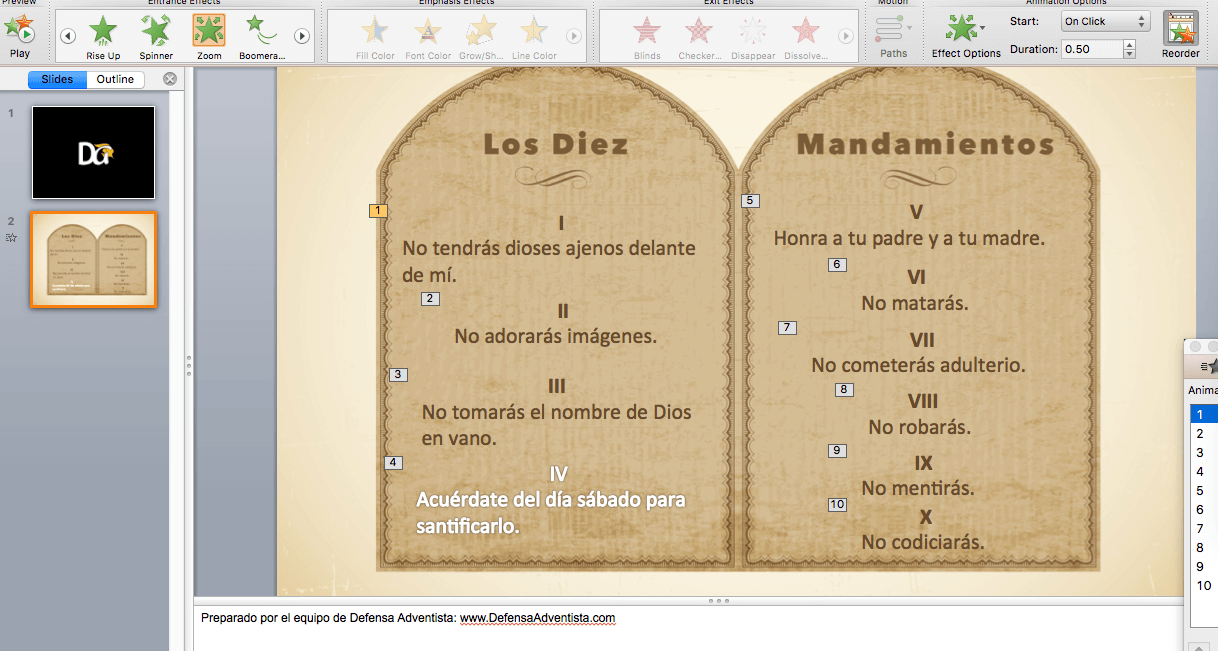Screen dimensions: 1218x651
Task: Select animation marker 6 on slide
Action: 837,265
